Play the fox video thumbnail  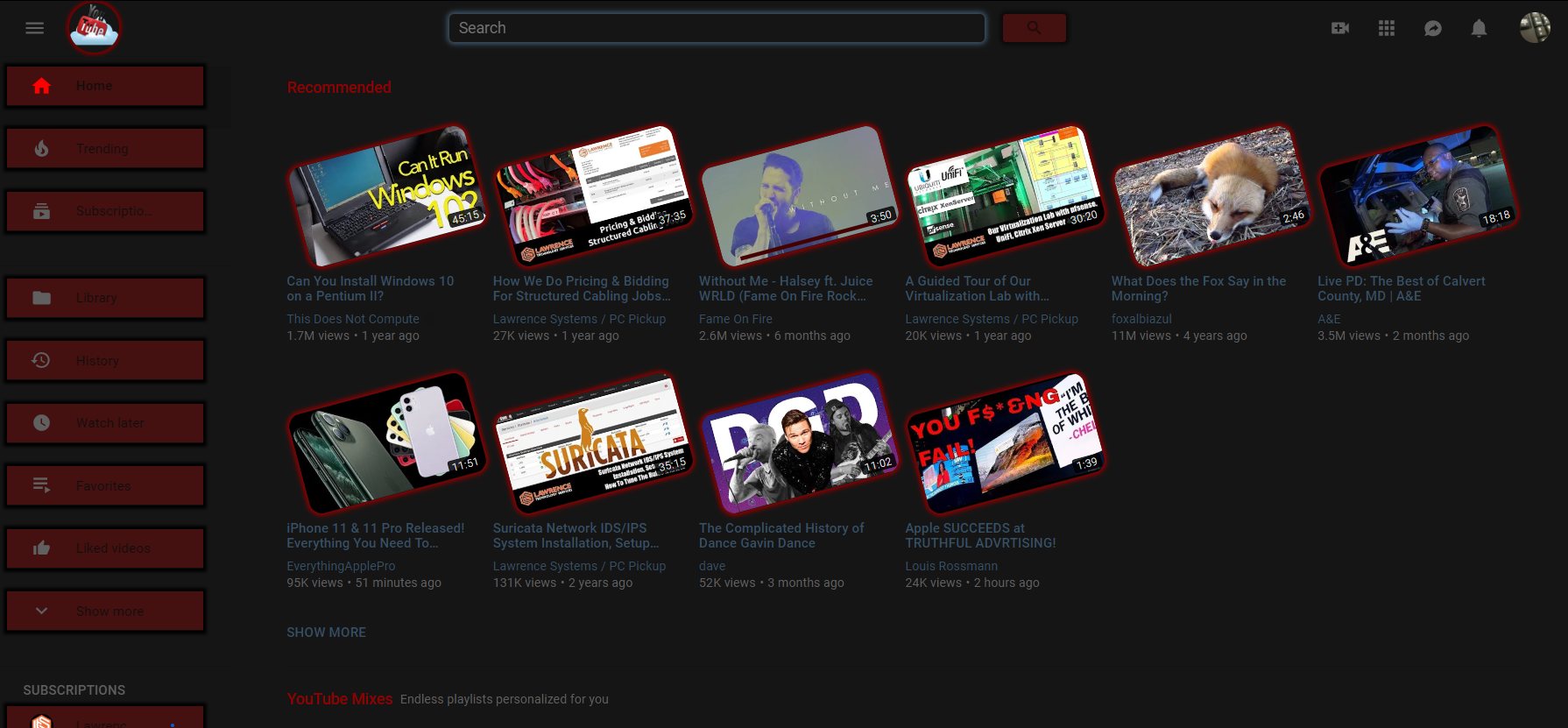click(x=1211, y=195)
